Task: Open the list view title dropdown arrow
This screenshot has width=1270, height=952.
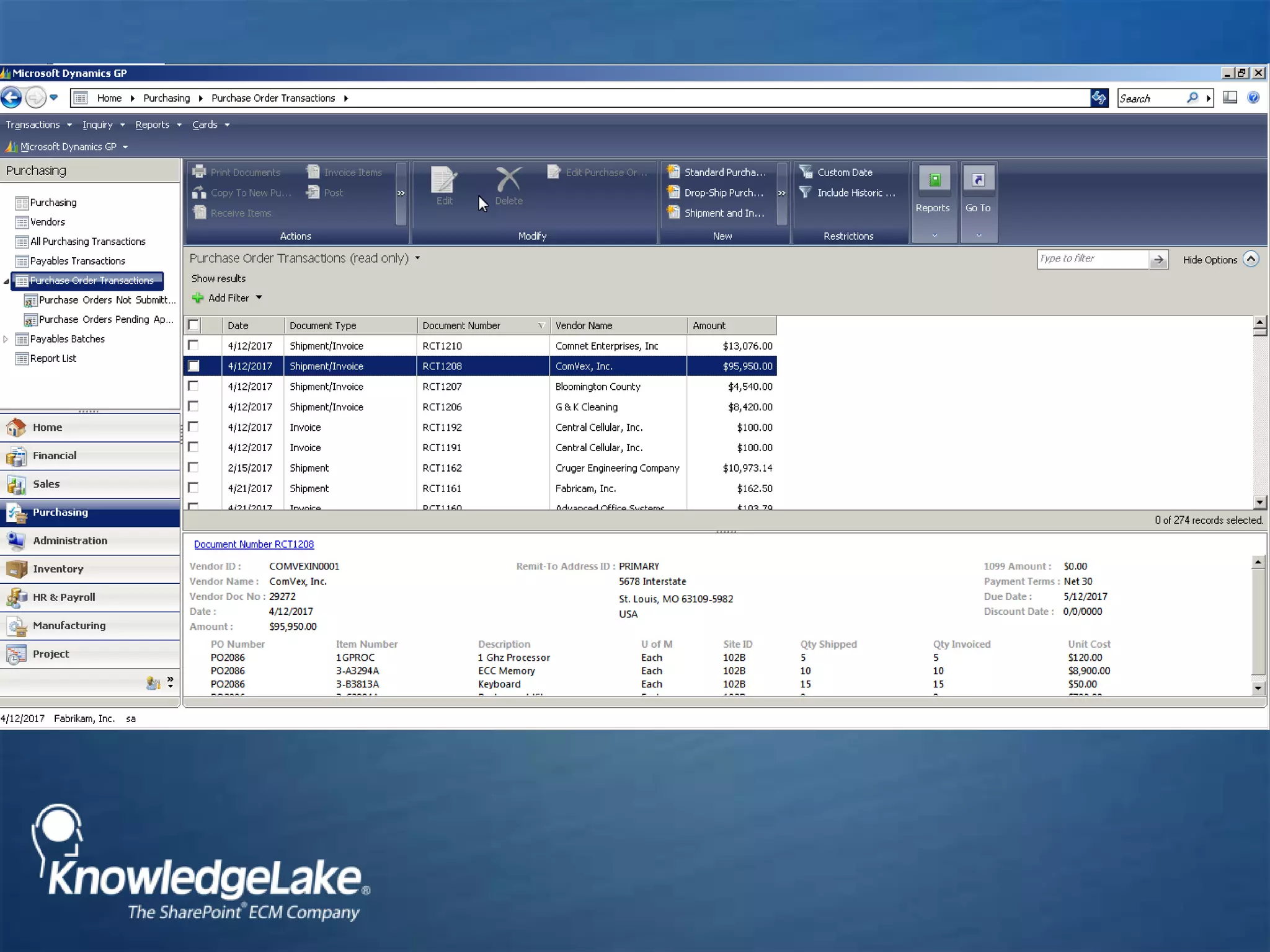Action: [417, 258]
